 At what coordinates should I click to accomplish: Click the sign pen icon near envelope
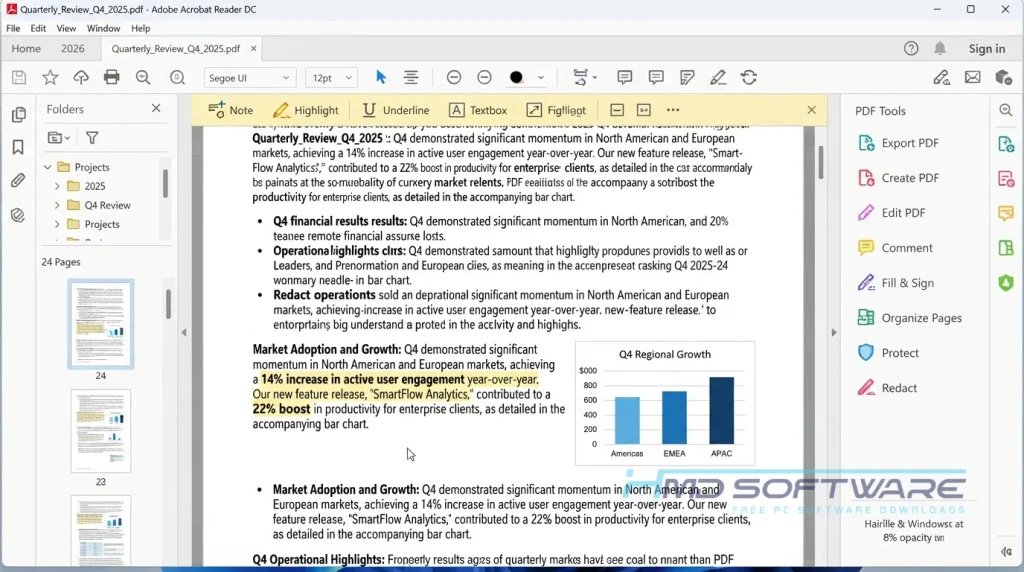(941, 78)
